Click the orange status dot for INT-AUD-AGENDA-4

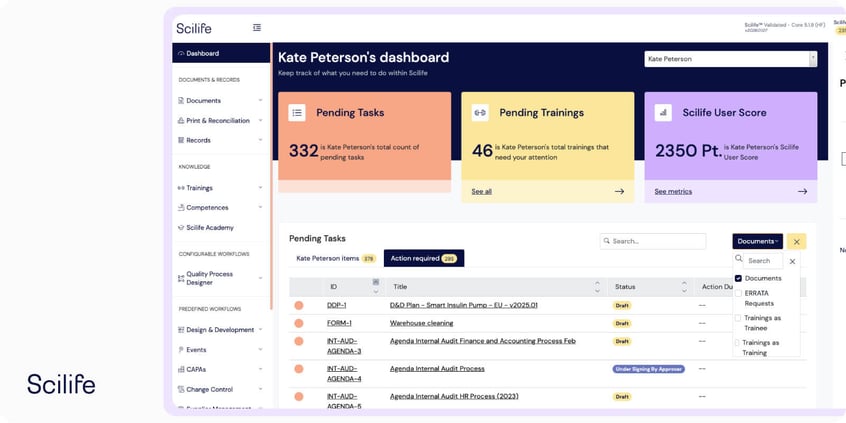299,369
